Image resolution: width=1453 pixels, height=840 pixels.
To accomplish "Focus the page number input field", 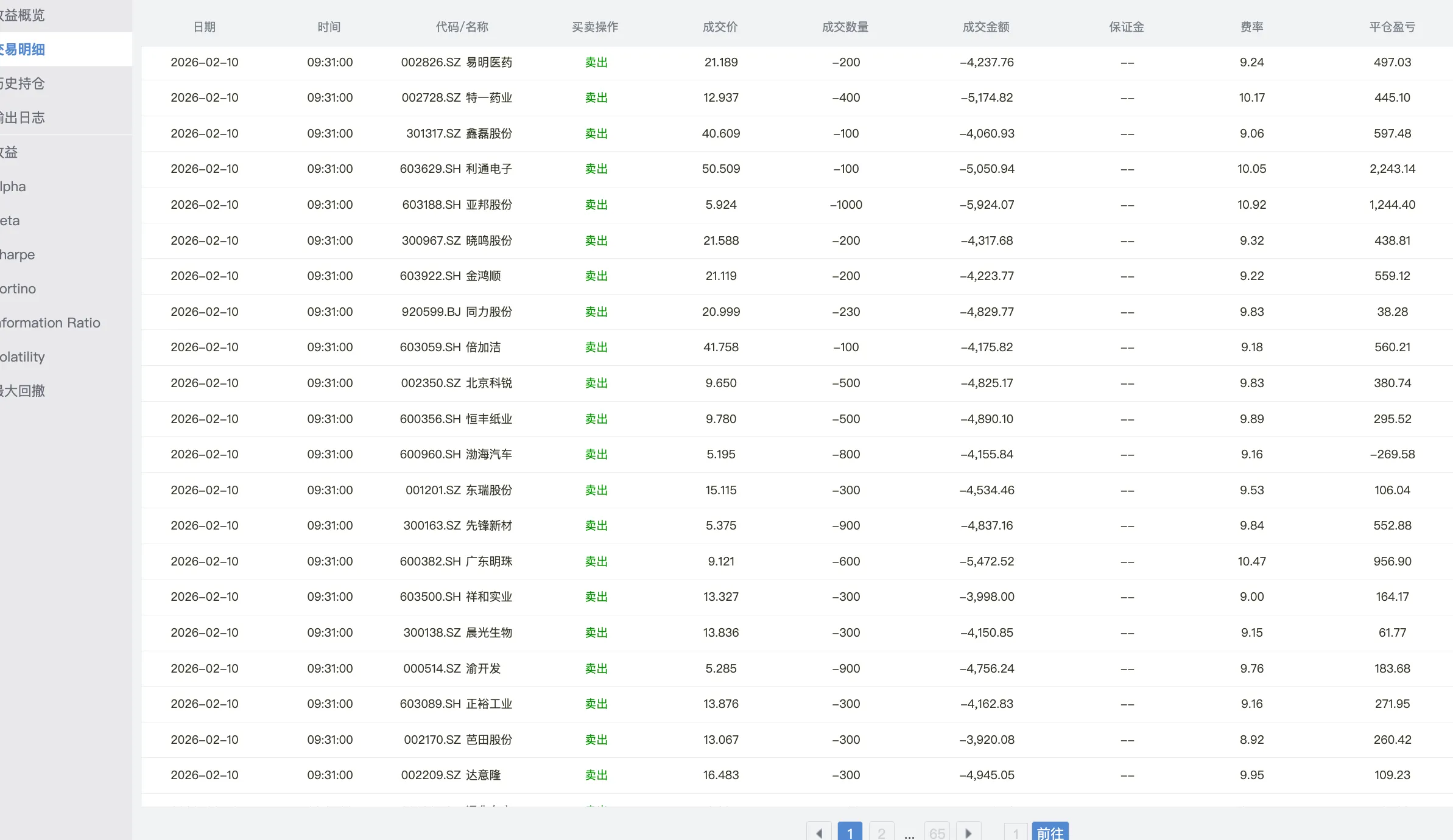I will (x=1015, y=832).
